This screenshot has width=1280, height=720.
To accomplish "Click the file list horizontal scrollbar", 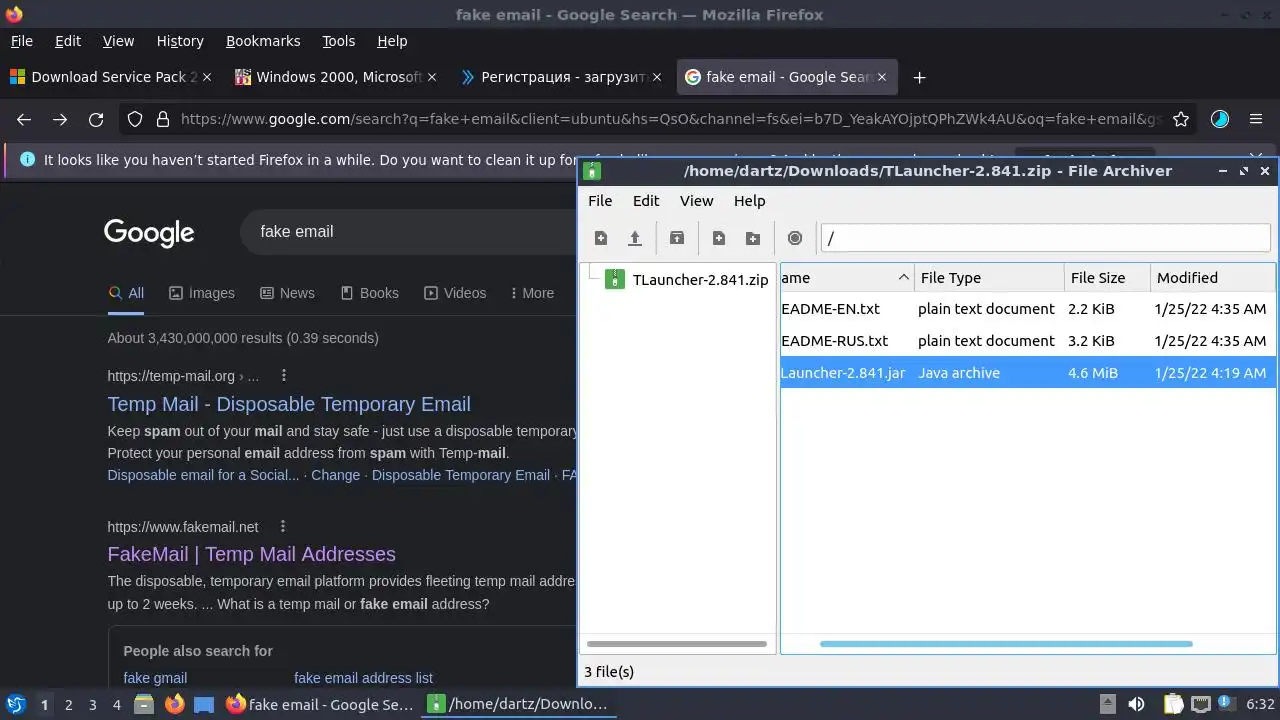I will coord(1006,644).
